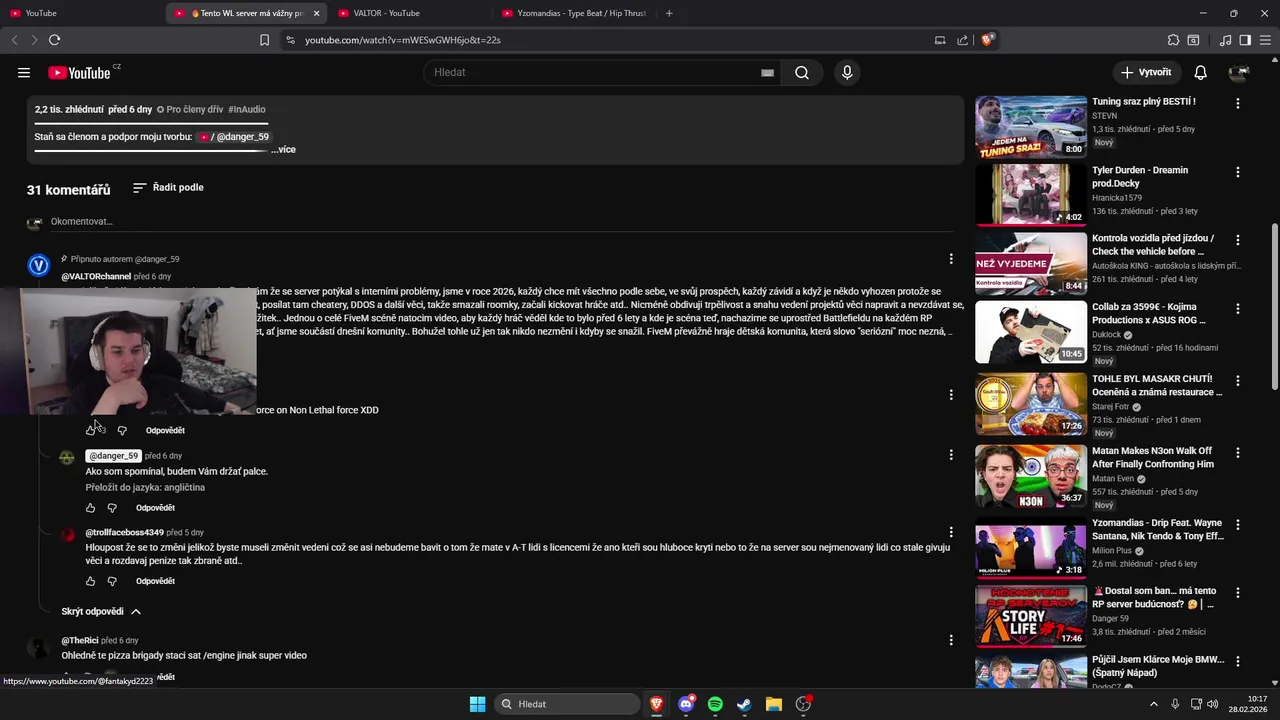The height and width of the screenshot is (720, 1280).
Task: Reply to the @danger_59 comment via Odpovědět
Action: pos(155,508)
